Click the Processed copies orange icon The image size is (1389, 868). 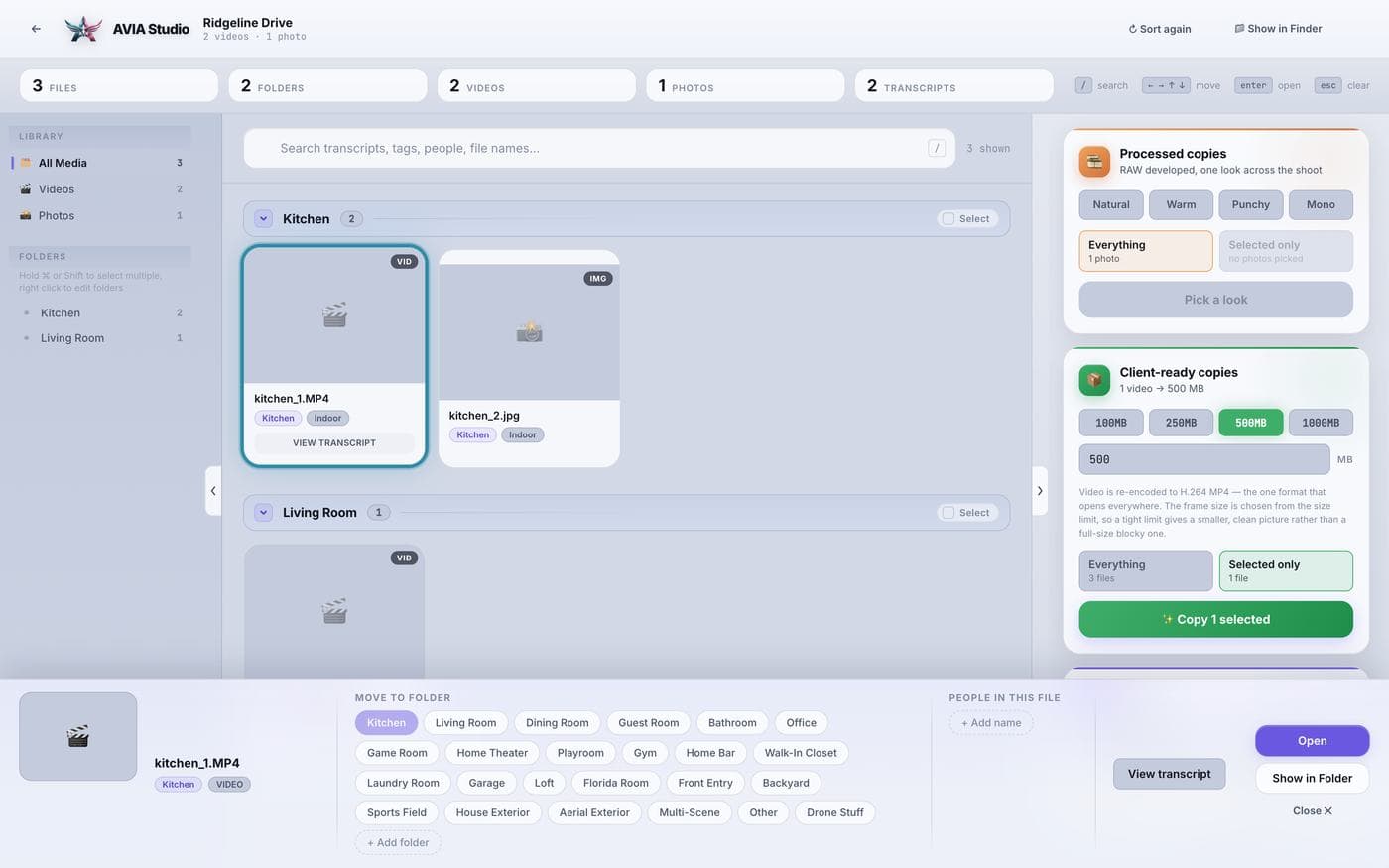[1094, 161]
